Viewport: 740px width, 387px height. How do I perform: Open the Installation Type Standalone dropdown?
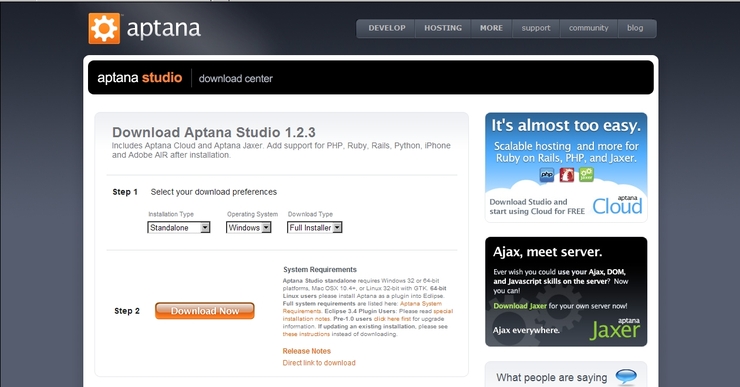[x=178, y=227]
